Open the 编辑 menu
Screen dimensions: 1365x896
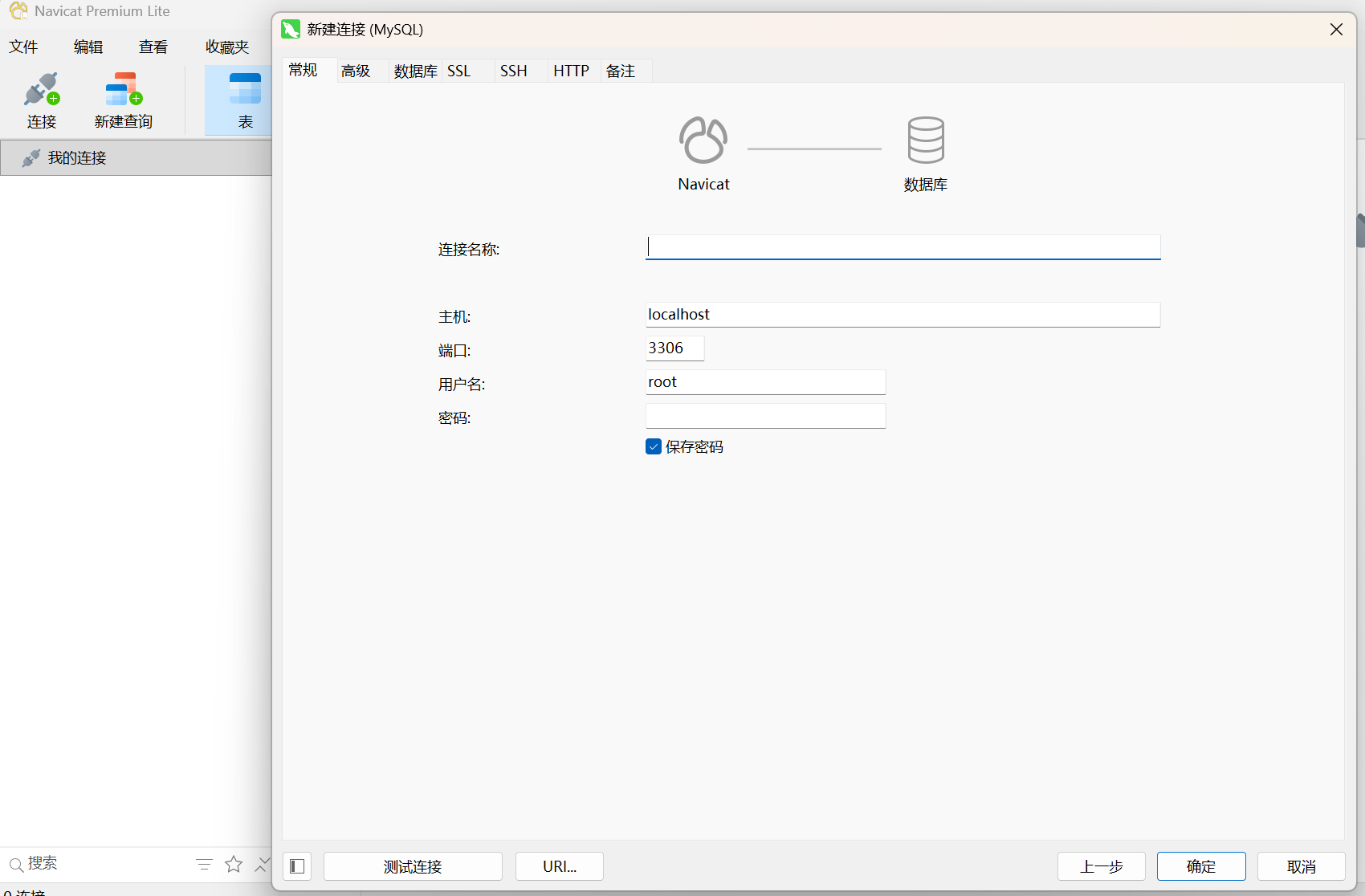(x=88, y=47)
